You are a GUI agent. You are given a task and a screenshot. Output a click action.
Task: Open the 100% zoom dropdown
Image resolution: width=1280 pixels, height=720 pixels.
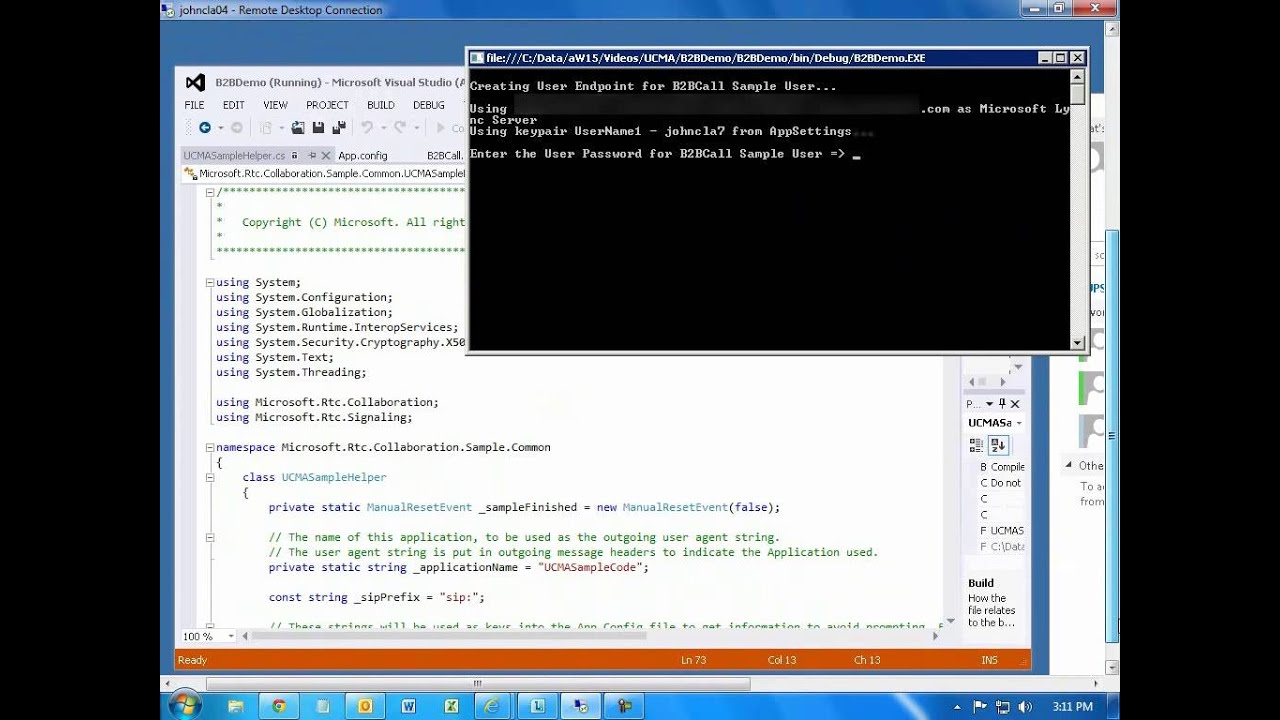(231, 636)
